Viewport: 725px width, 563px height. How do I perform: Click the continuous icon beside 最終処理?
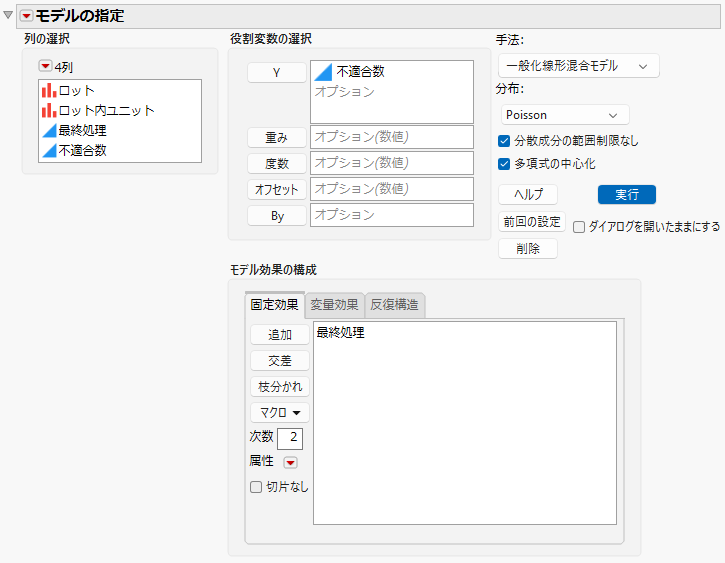click(x=49, y=131)
